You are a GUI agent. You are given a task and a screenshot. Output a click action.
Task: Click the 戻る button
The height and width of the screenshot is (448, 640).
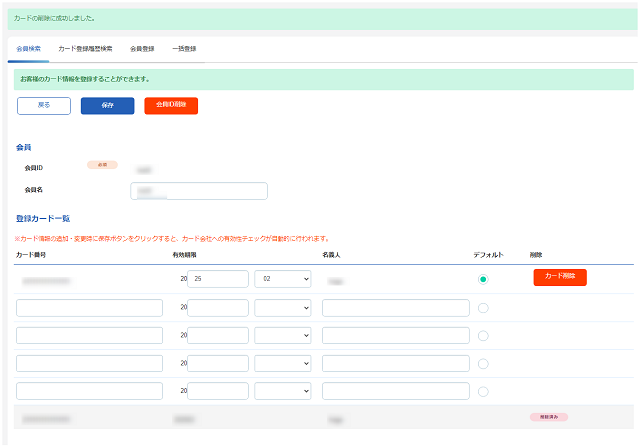(x=44, y=106)
